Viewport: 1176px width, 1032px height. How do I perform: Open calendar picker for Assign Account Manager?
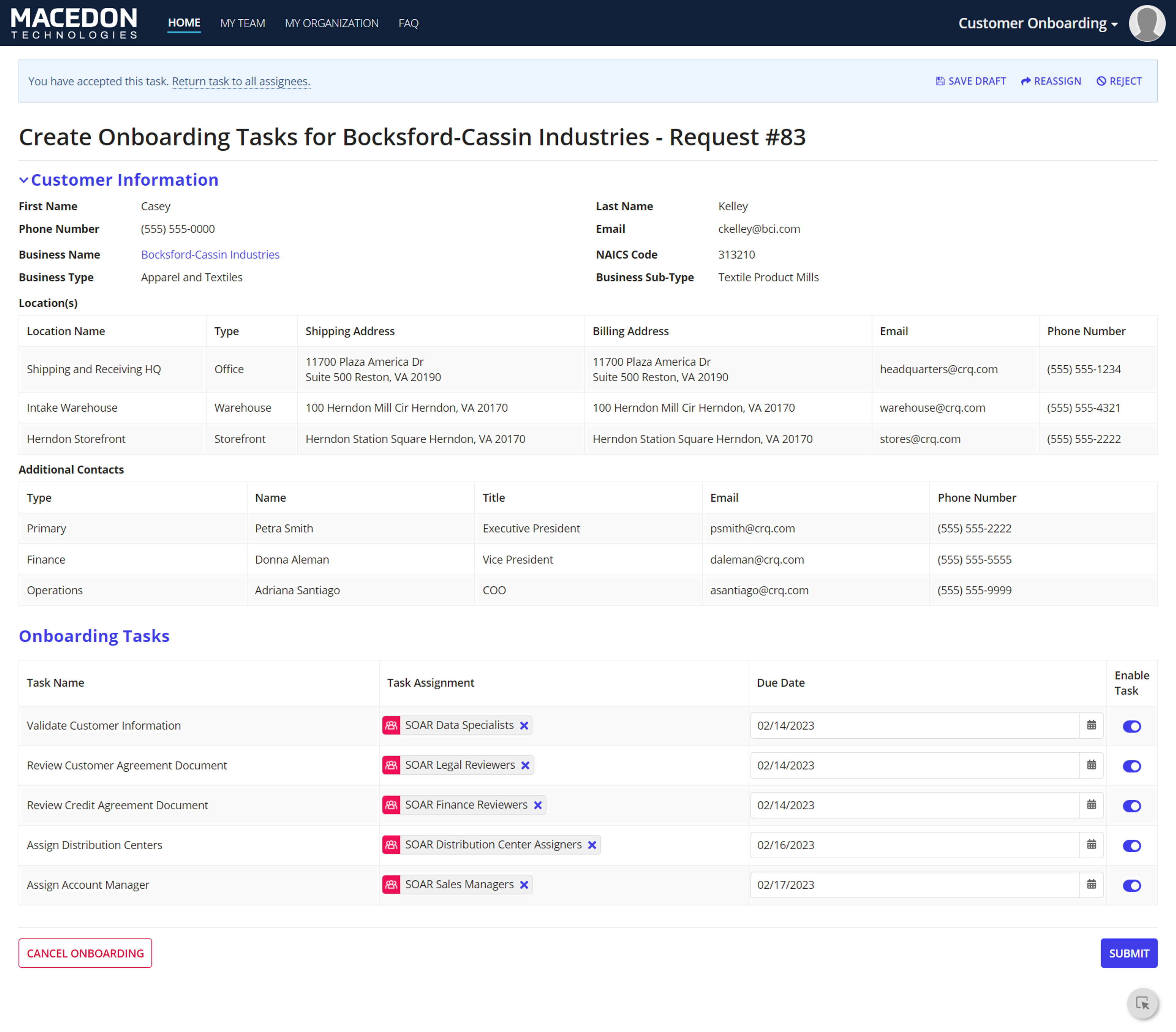[x=1091, y=884]
